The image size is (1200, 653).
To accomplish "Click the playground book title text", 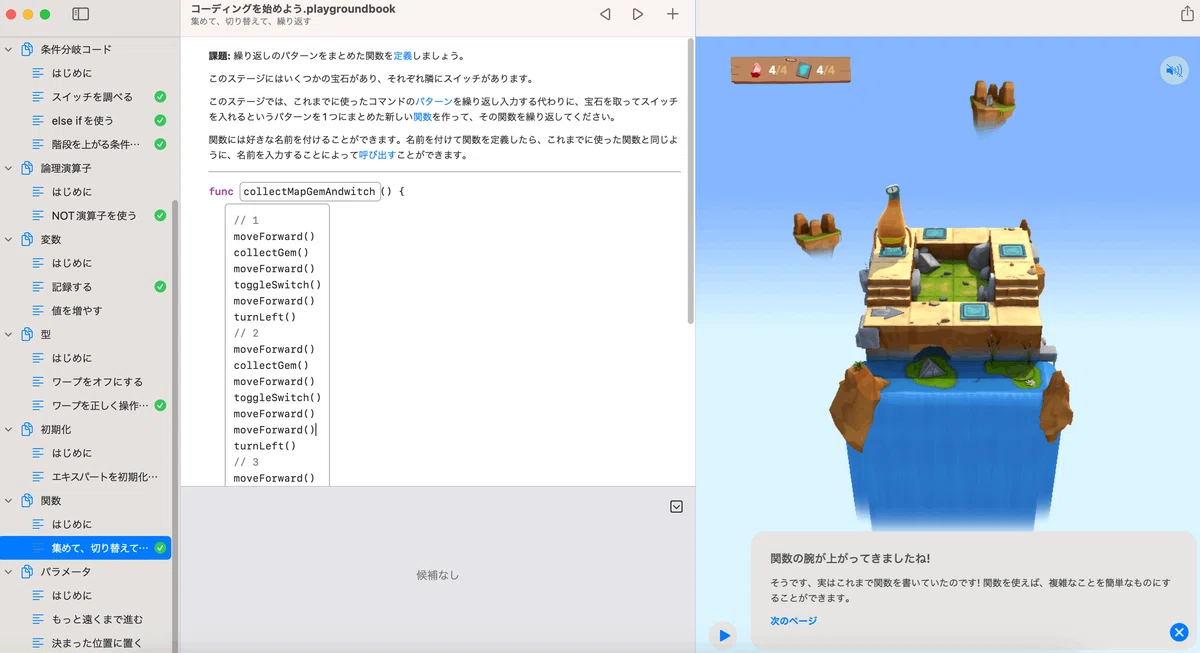I will coord(293,9).
